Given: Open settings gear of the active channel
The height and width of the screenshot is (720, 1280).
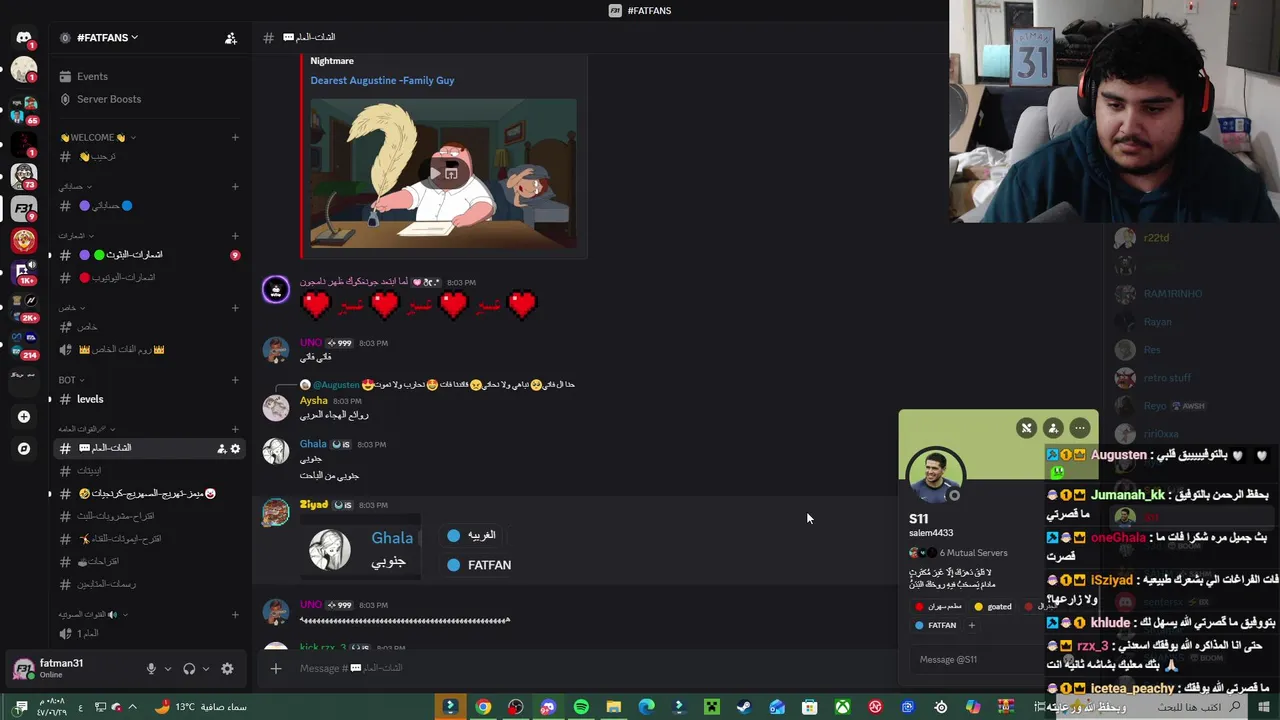Looking at the screenshot, I should click(x=235, y=449).
